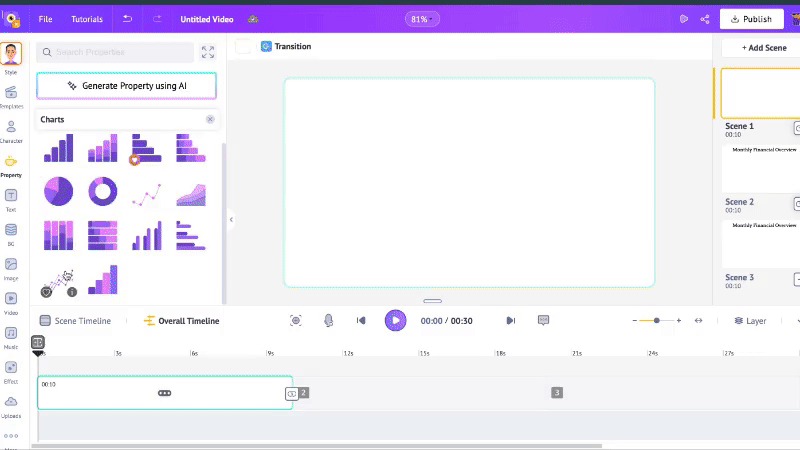This screenshot has width=800, height=450.
Task: Click the share icon near Publish
Action: (705, 19)
